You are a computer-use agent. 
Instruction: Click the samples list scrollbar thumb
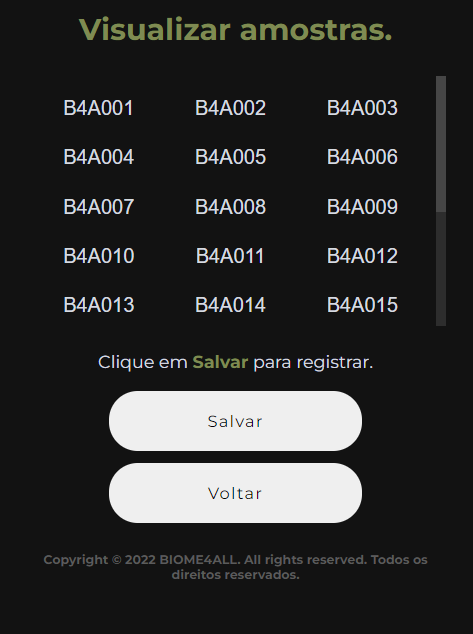click(441, 144)
